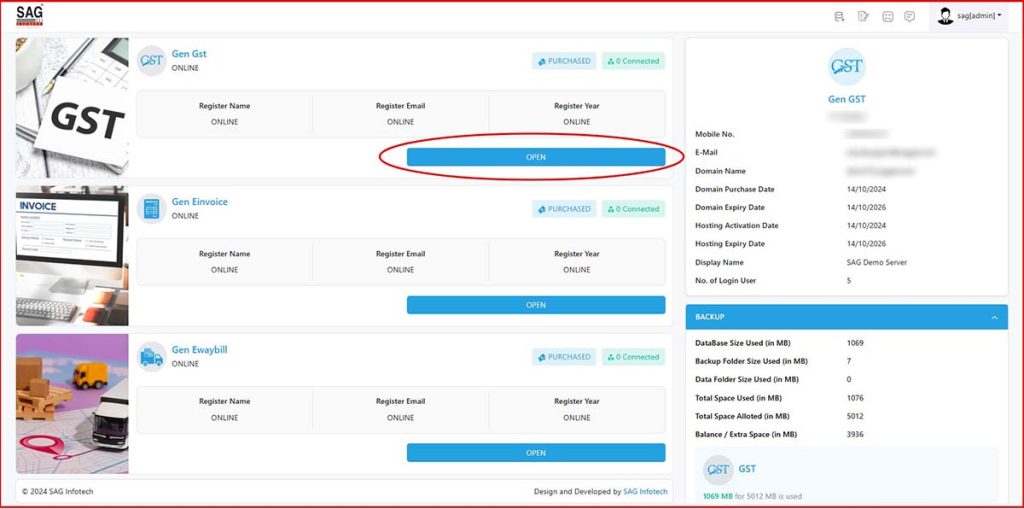Screen dimensions: 1024x509
Task: Open the Ewaybill product thumbnail image
Action: click(x=72, y=404)
